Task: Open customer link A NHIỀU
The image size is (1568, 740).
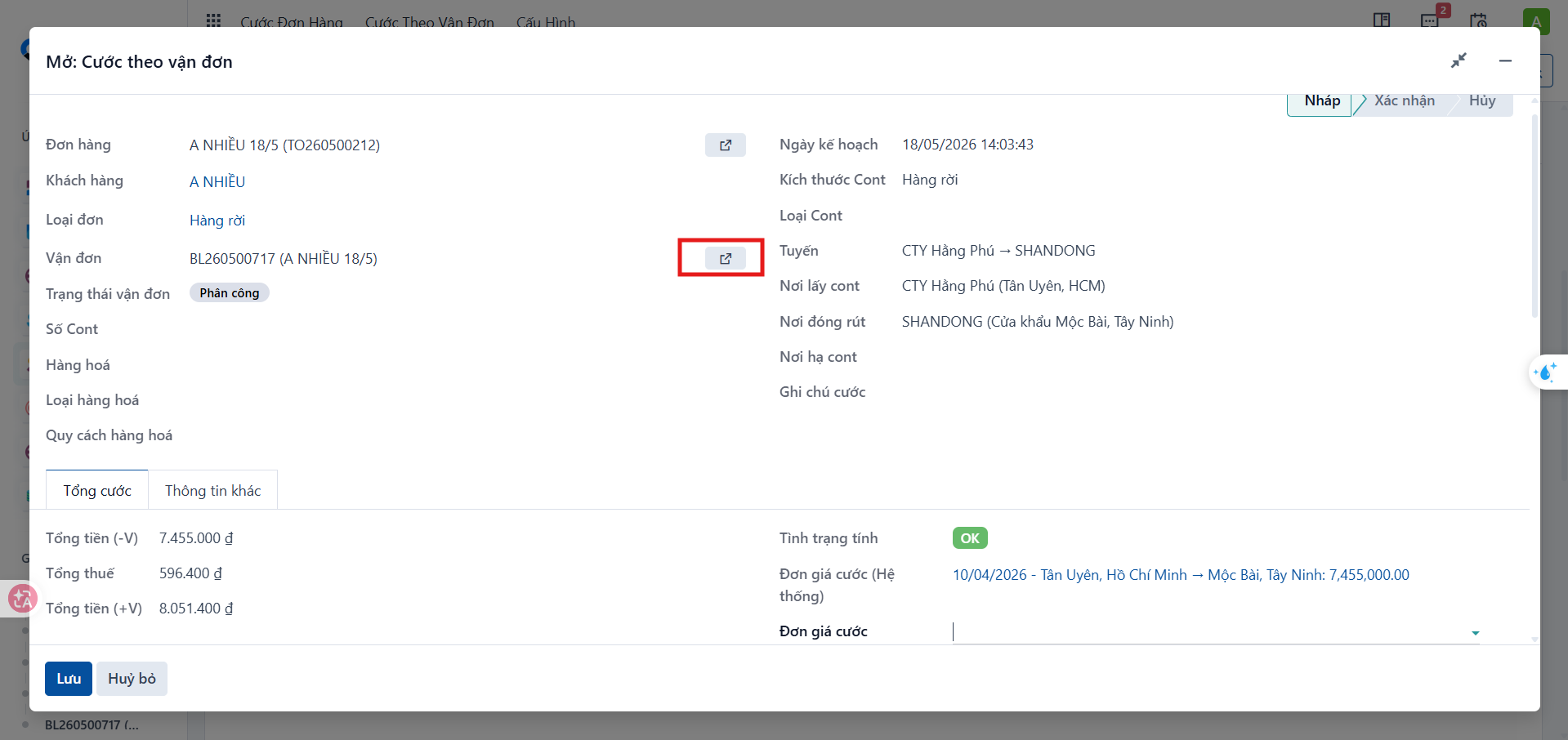Action: pyautogui.click(x=217, y=182)
